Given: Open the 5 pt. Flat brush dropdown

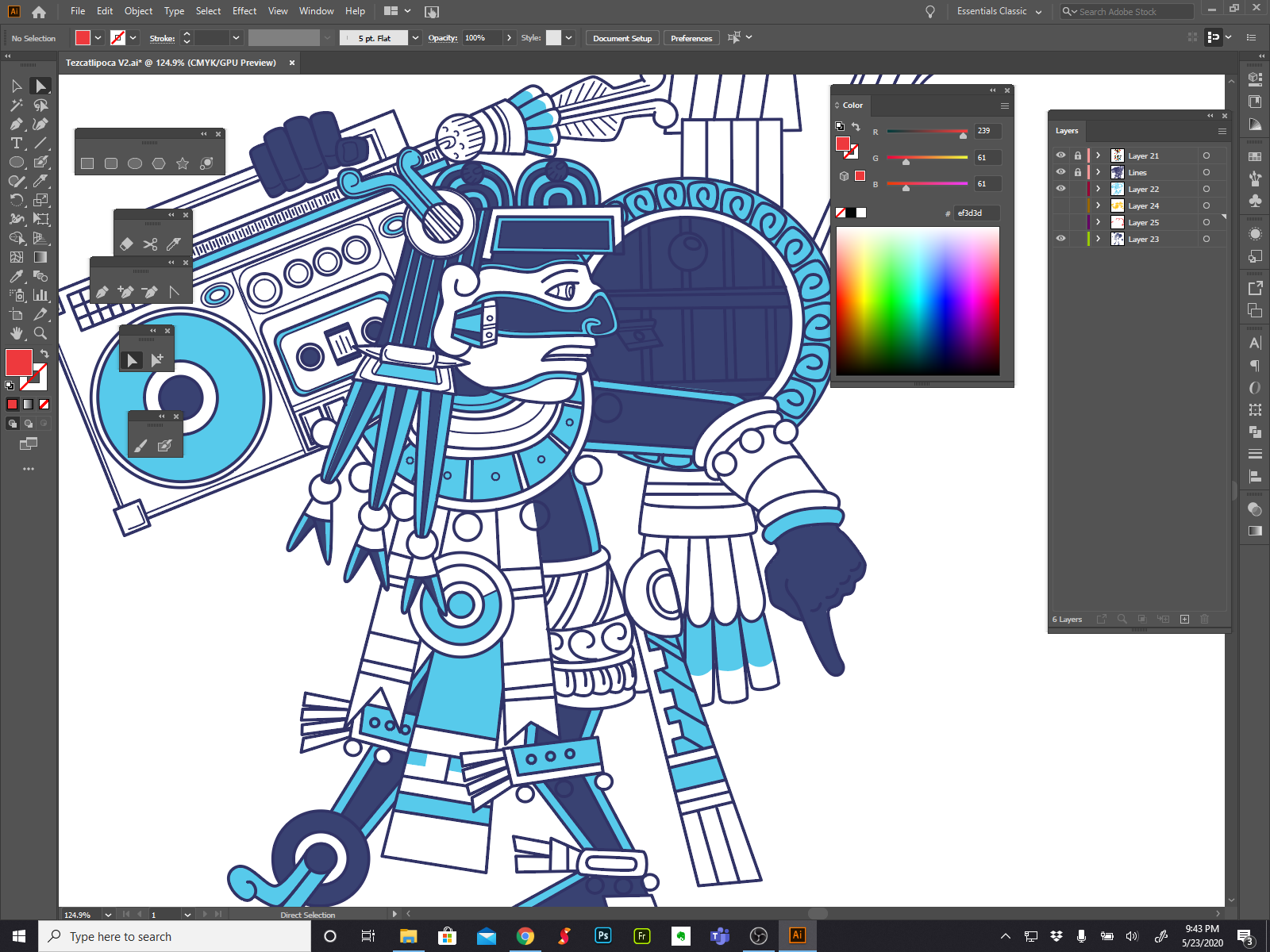Looking at the screenshot, I should tap(415, 38).
